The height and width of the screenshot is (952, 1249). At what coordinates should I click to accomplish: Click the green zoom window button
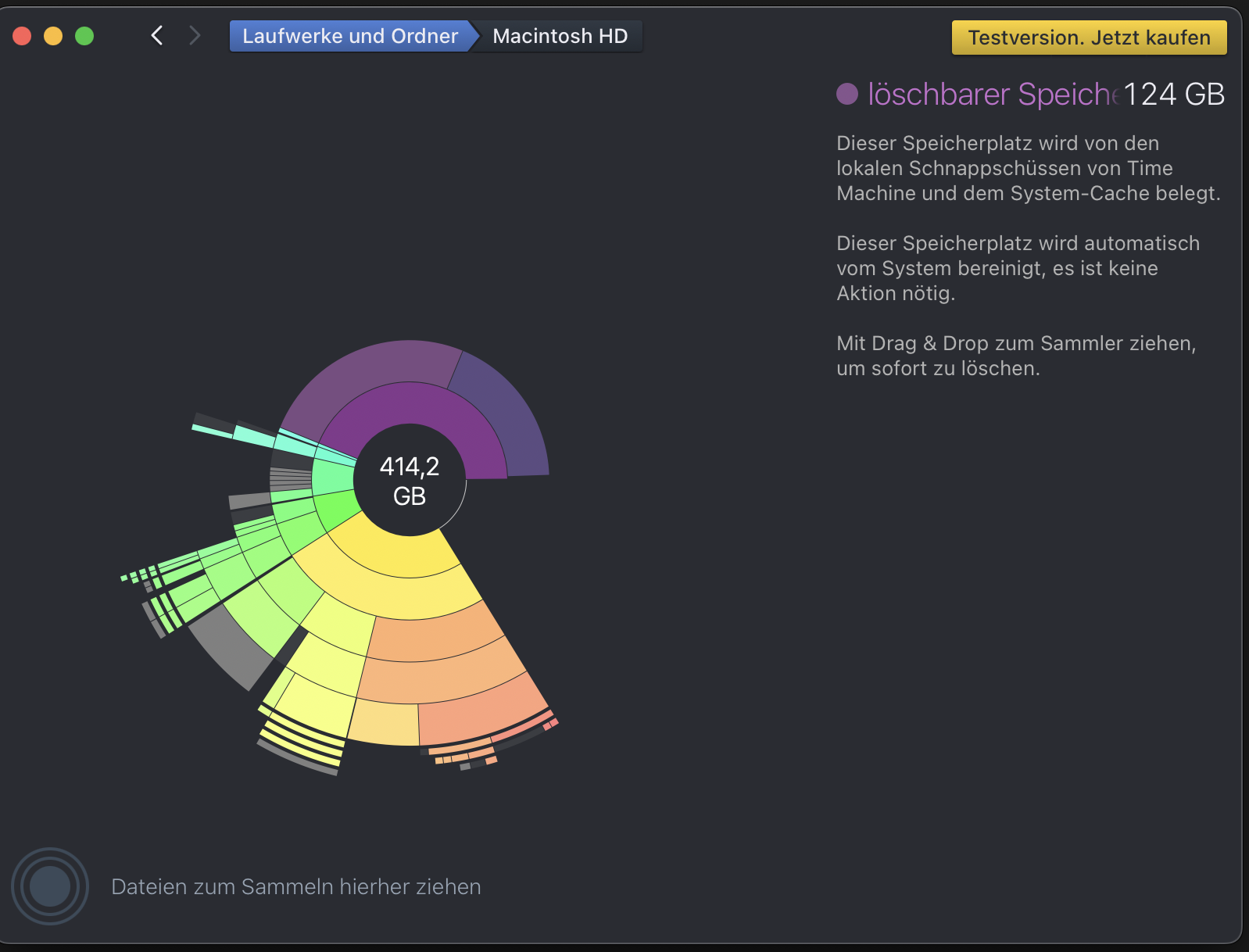[84, 36]
